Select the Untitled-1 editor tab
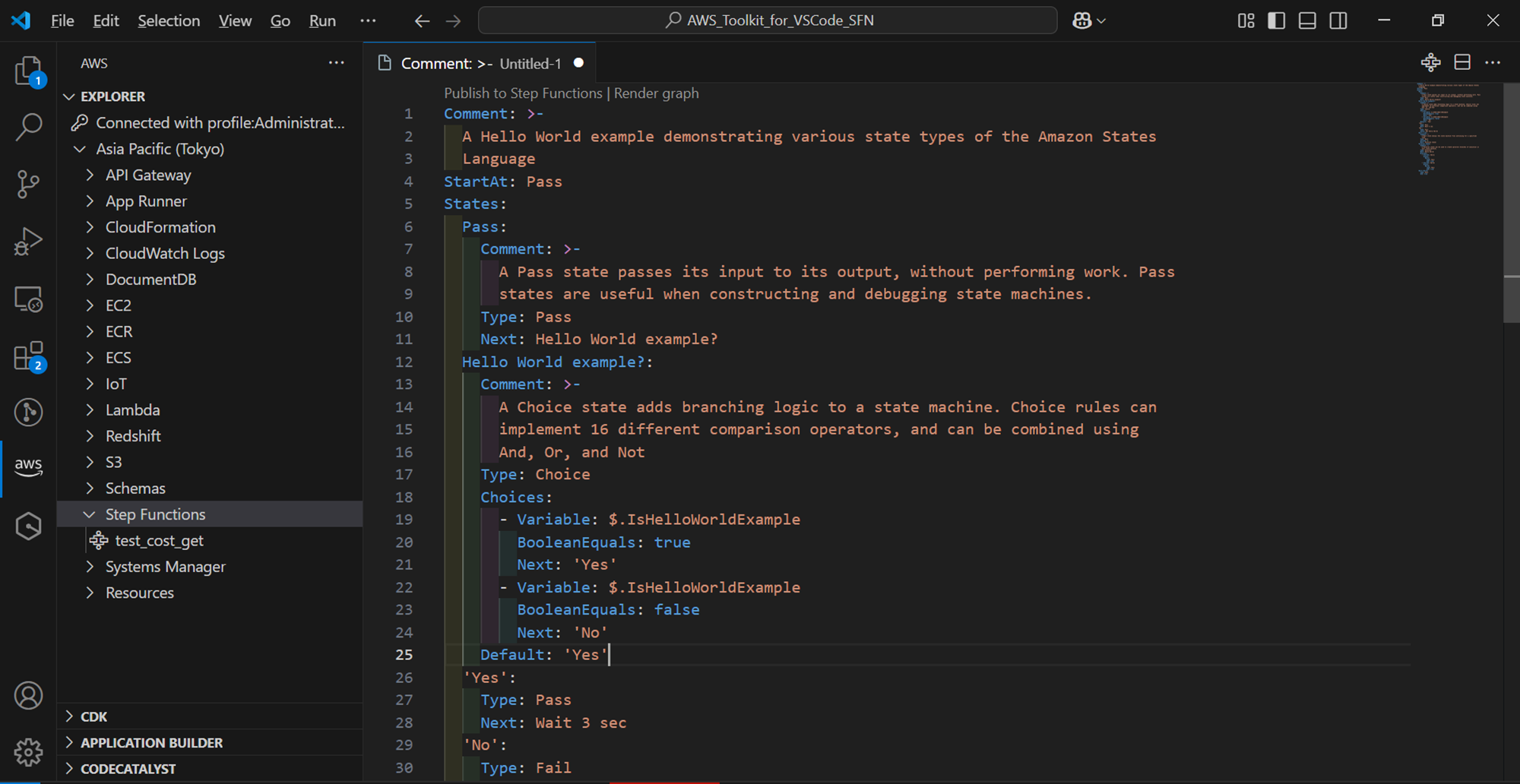This screenshot has width=1520, height=784. (480, 64)
